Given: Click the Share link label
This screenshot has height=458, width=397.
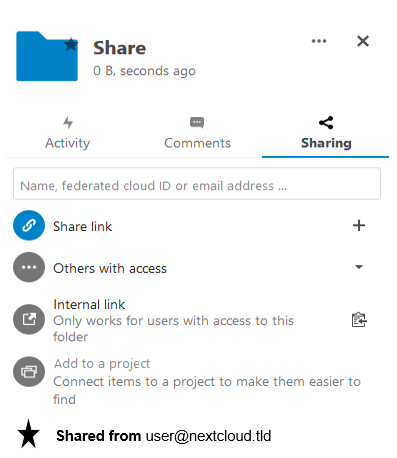Looking at the screenshot, I should 82,226.
